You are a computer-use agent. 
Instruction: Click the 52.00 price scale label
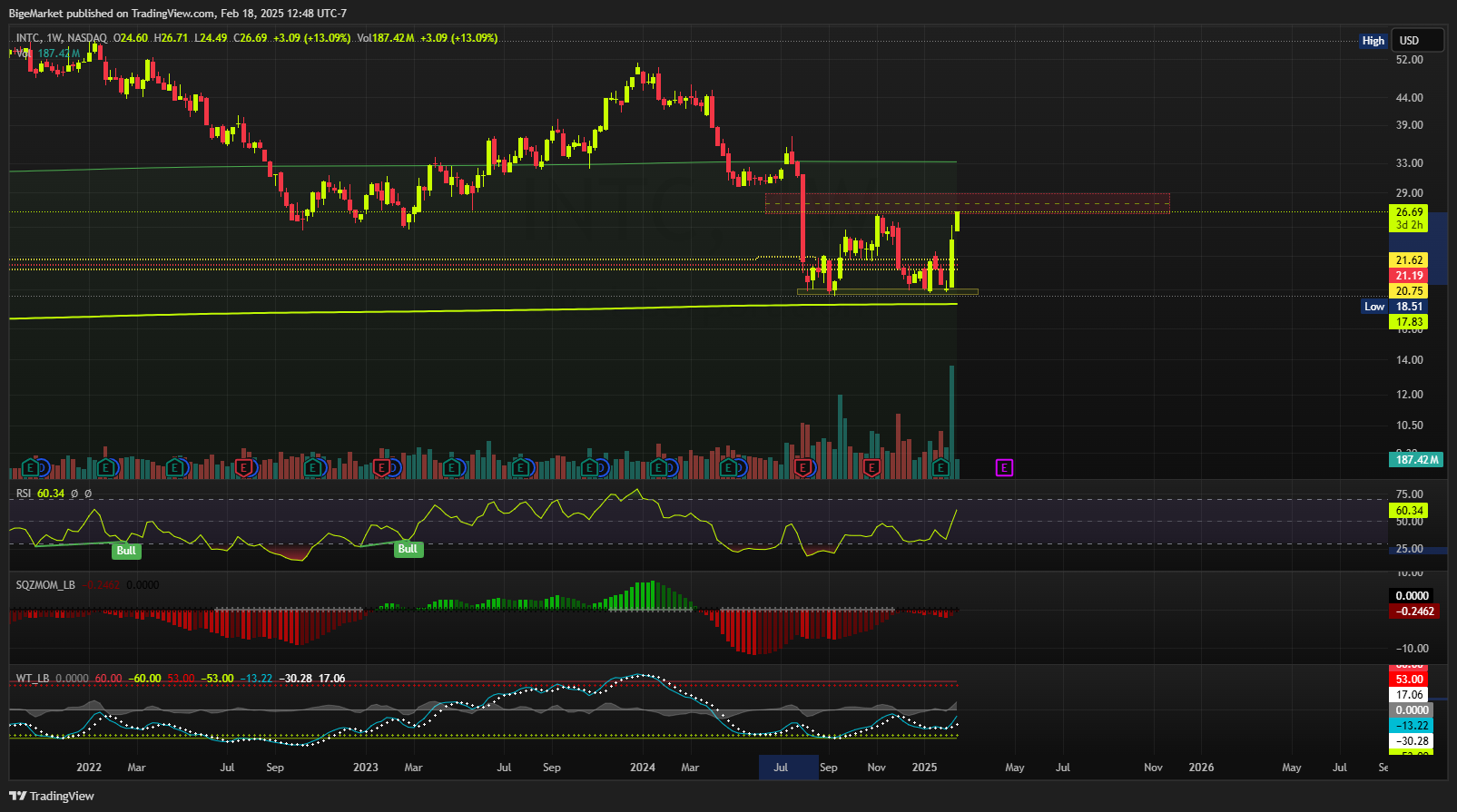tap(1409, 60)
